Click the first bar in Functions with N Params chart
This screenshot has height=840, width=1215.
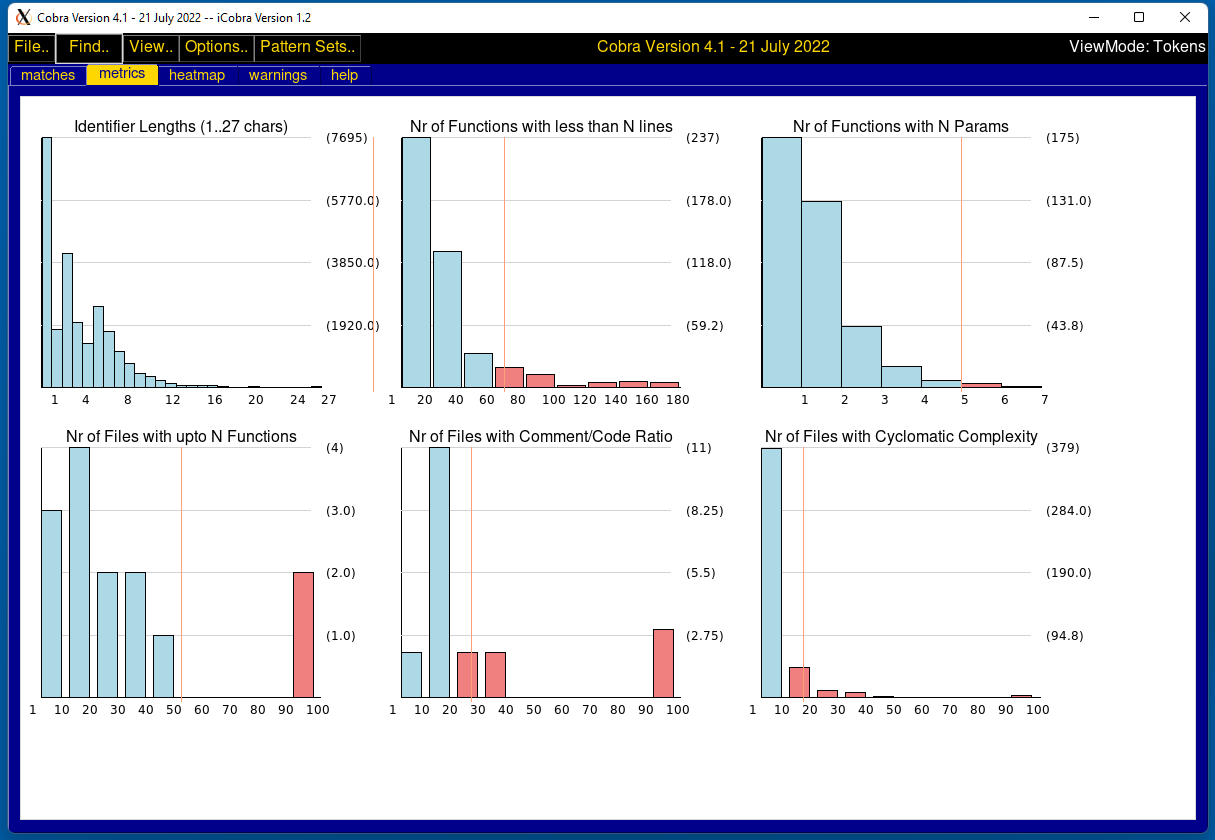781,262
